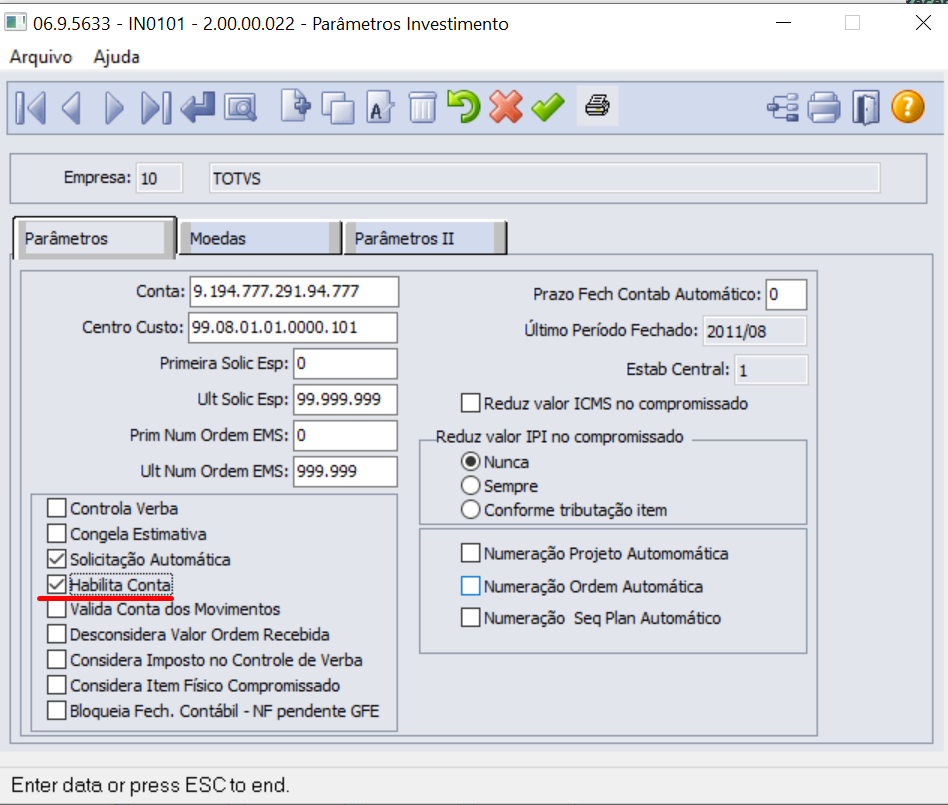Undo changes with green arrow icon
This screenshot has height=805, width=948.
click(463, 106)
